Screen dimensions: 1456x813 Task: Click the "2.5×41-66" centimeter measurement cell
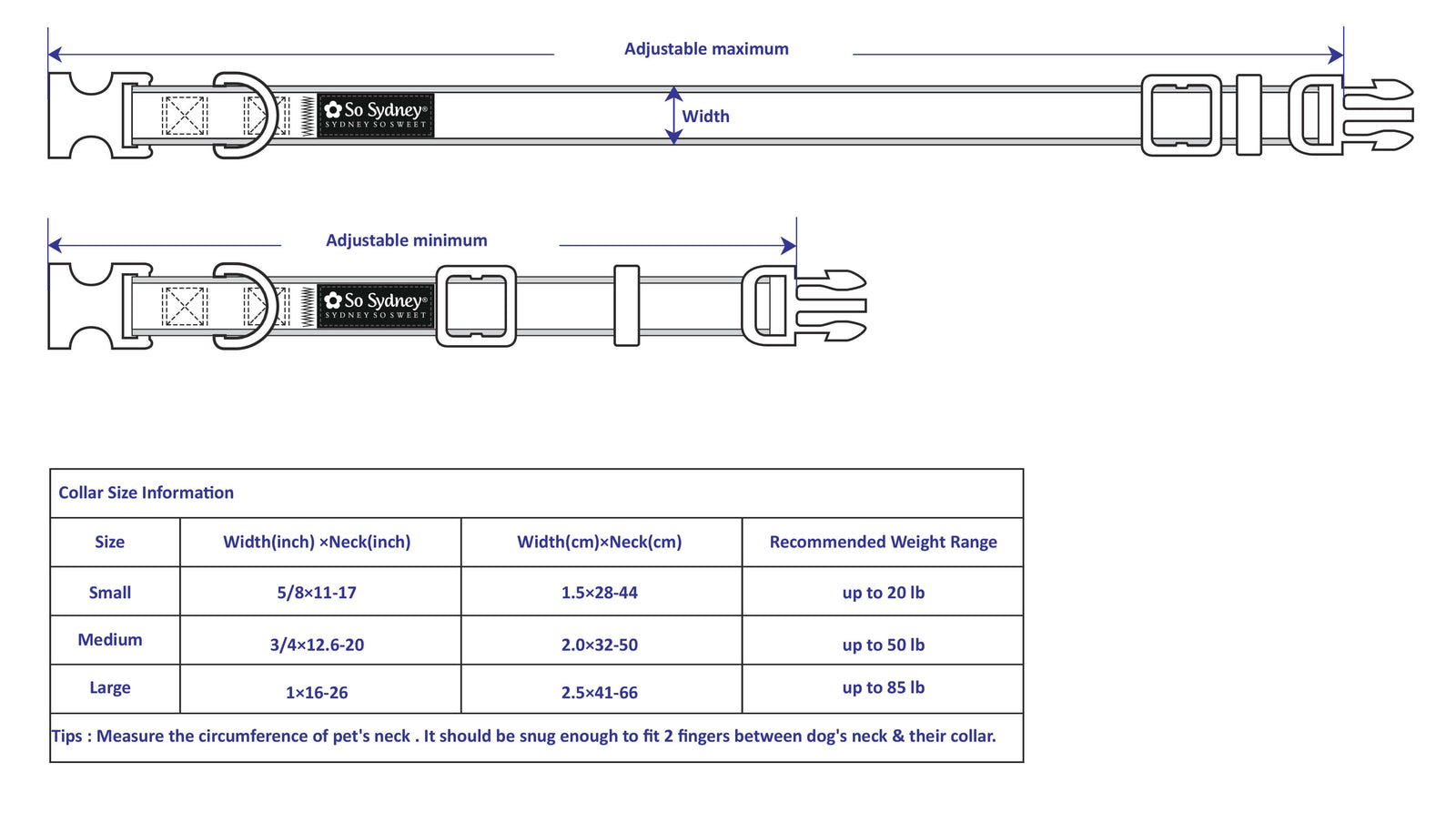599,693
